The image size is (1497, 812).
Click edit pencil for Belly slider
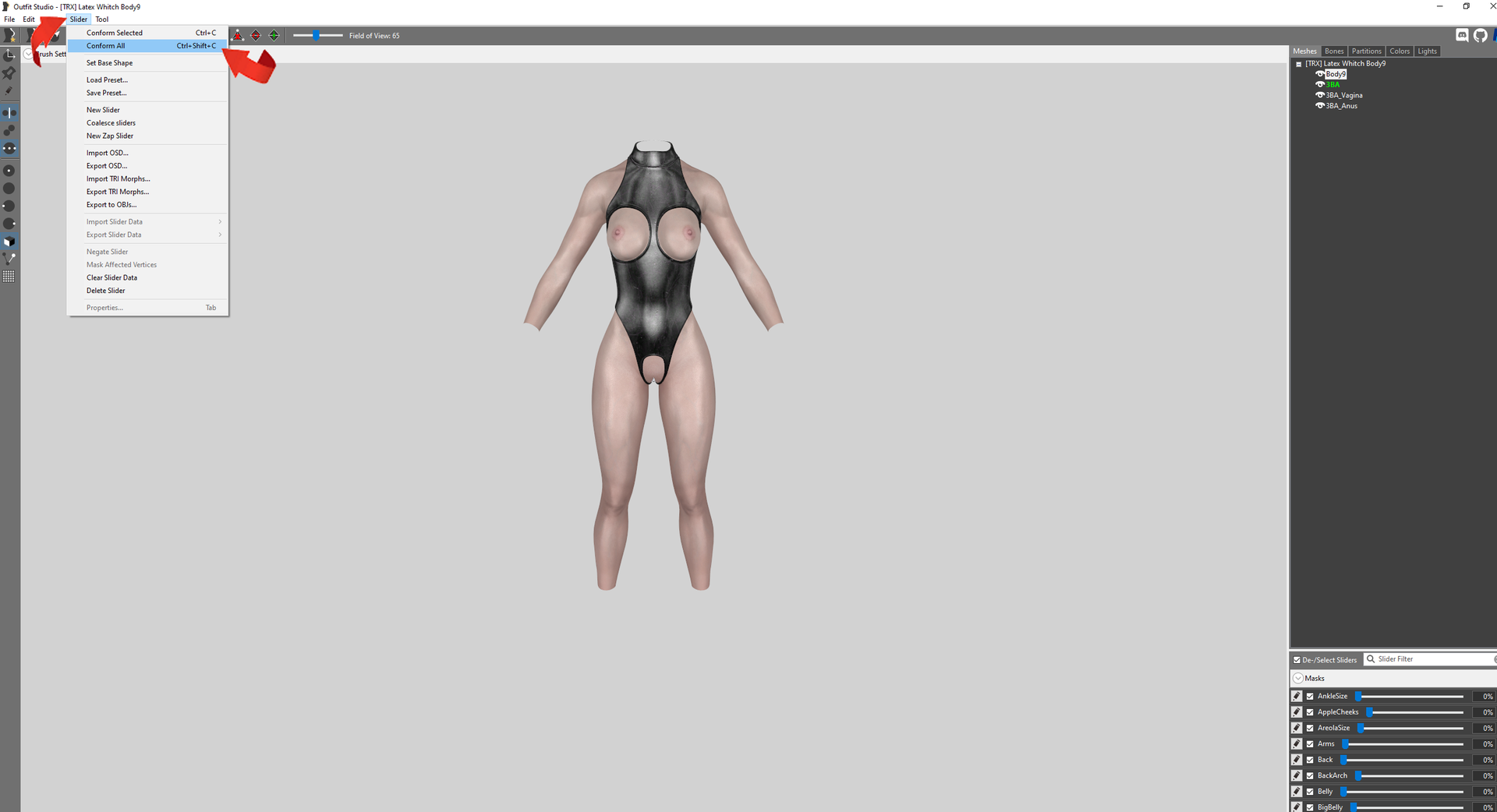tap(1297, 792)
